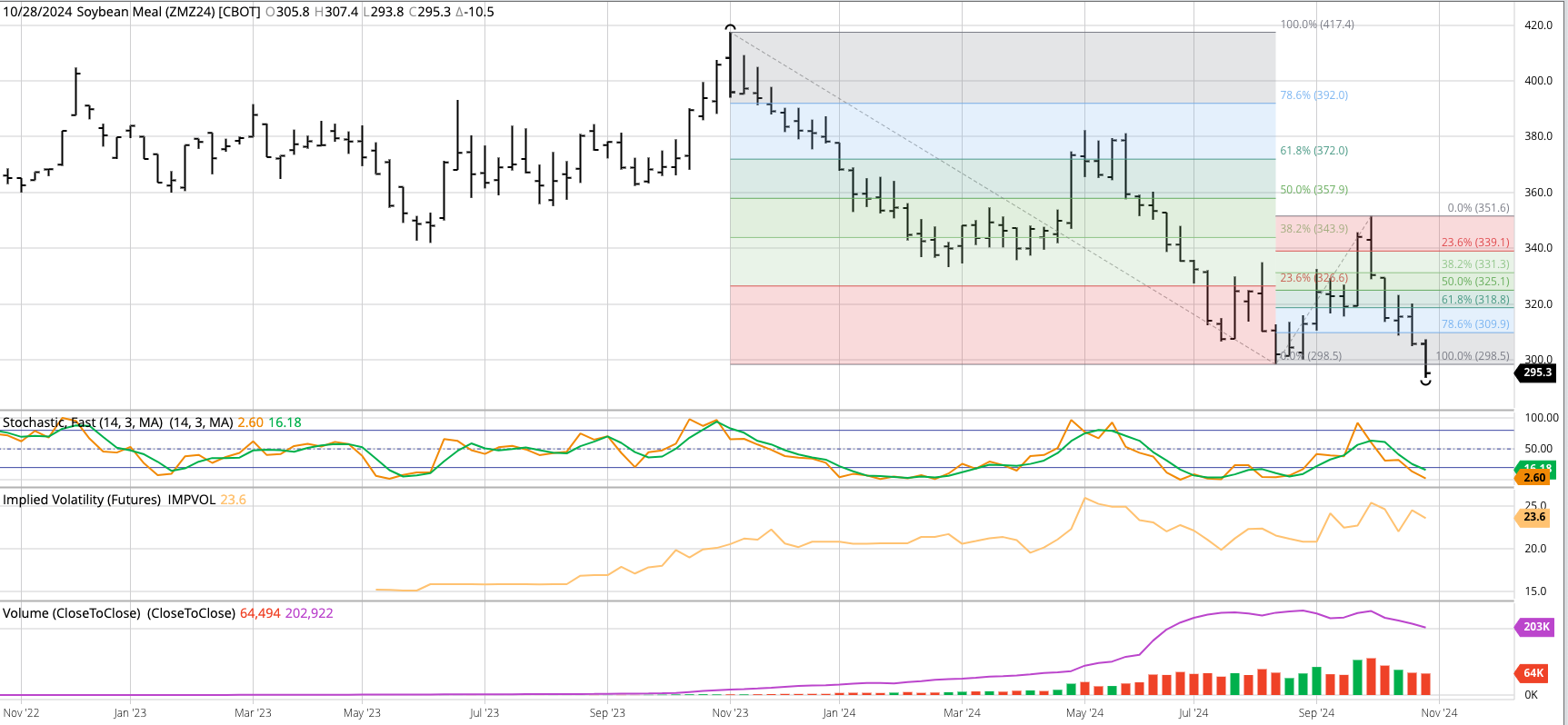
Task: Click the 61.8% (372.0) retracement label
Action: pyautogui.click(x=1314, y=151)
